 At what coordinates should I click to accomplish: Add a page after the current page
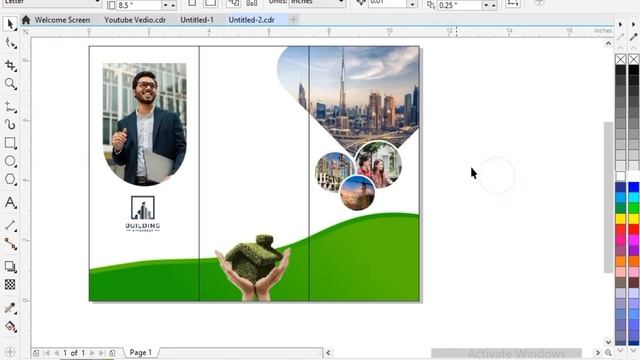(112, 353)
